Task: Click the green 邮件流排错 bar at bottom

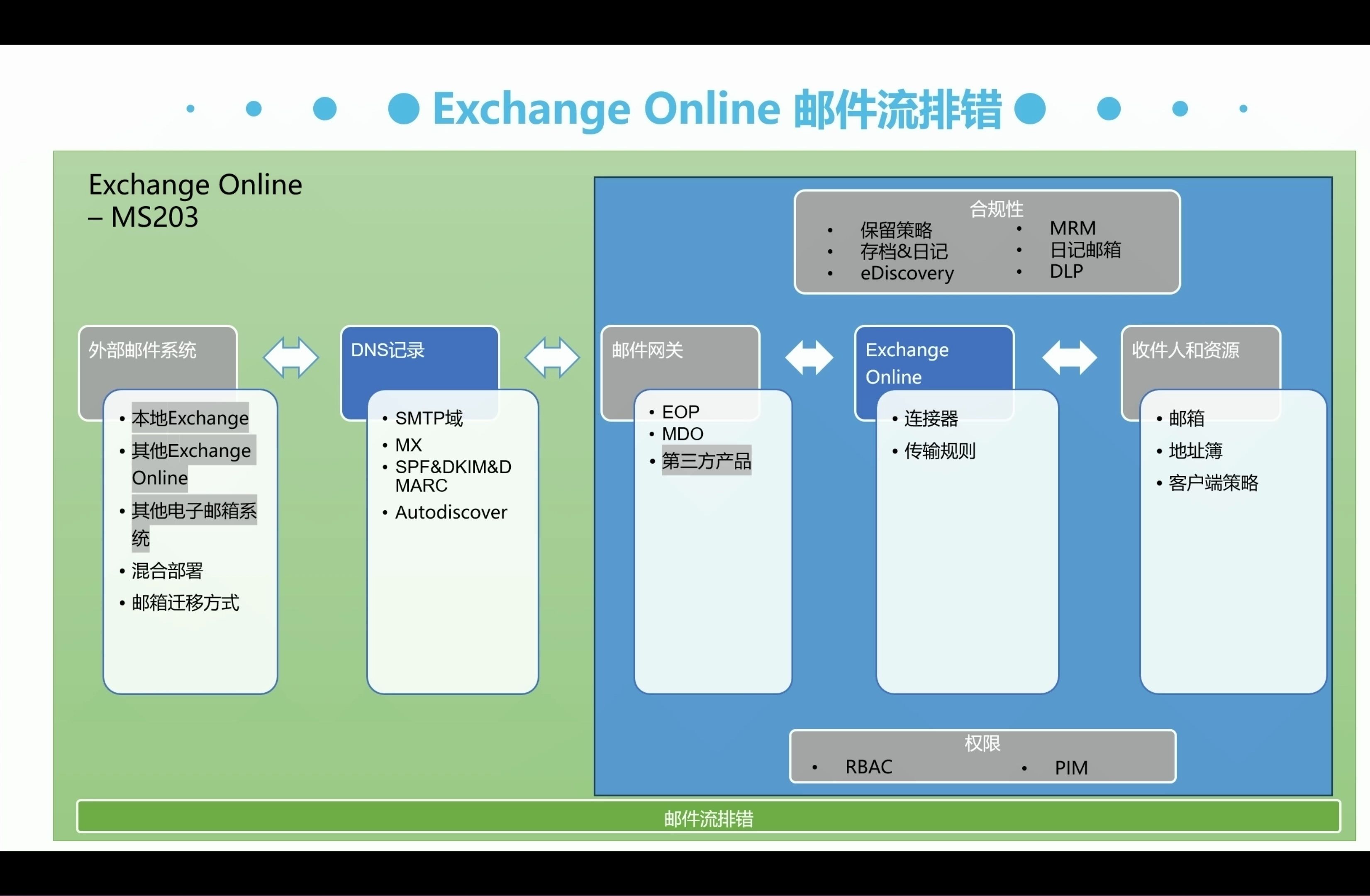Action: click(x=709, y=817)
